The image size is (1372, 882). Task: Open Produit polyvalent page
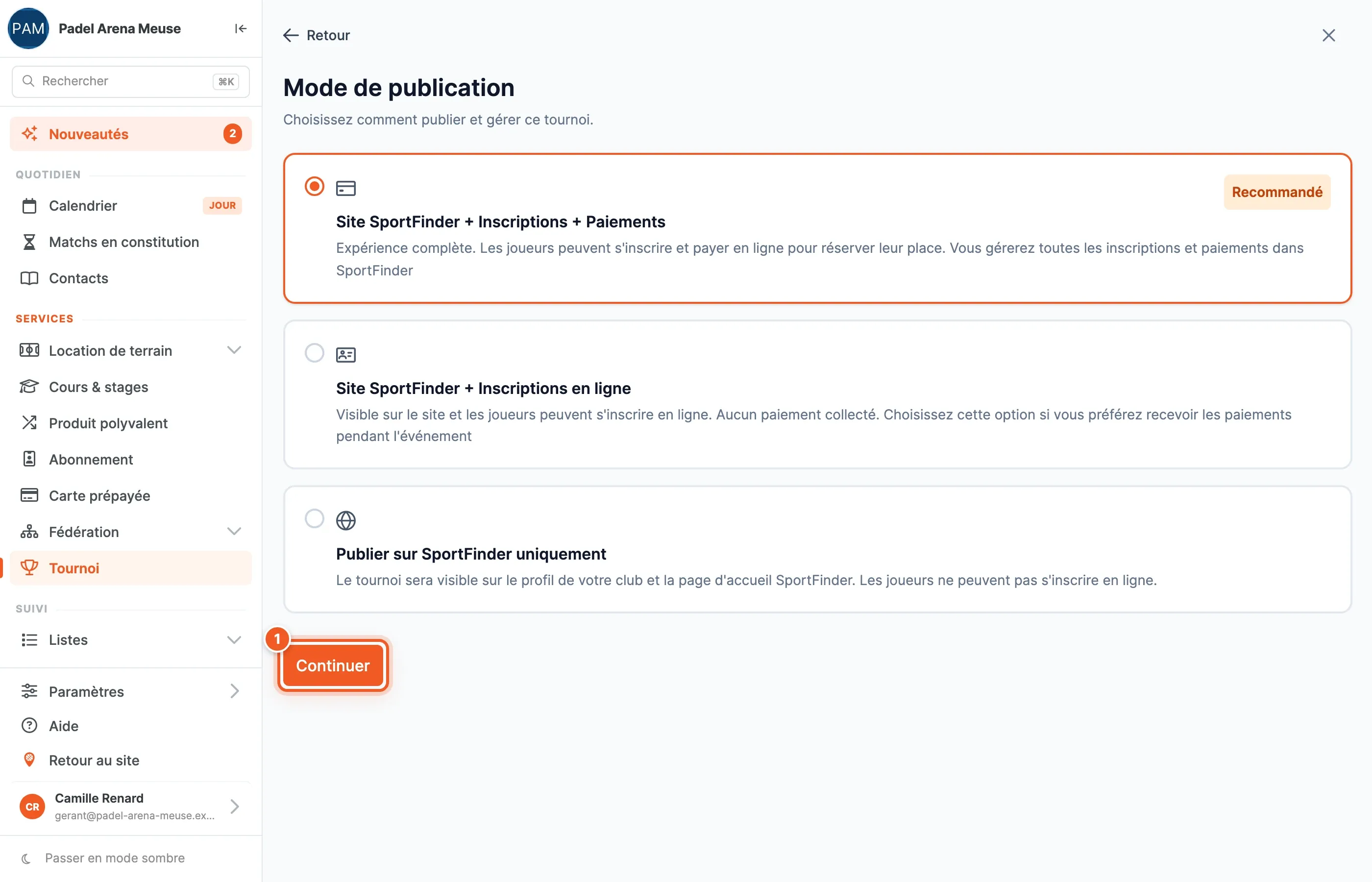130,423
